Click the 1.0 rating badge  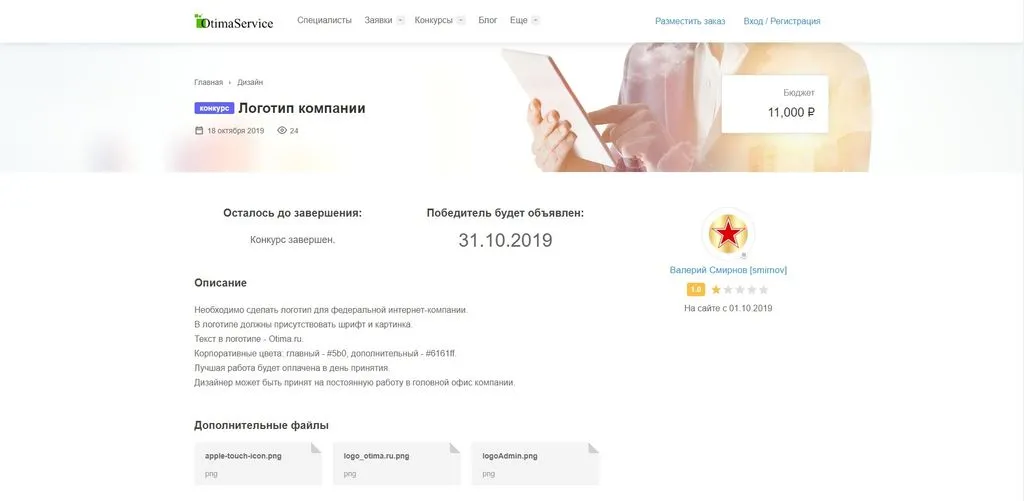696,289
